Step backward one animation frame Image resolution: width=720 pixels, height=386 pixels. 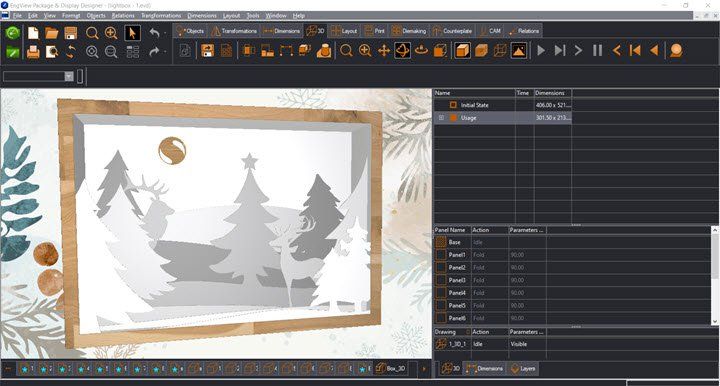[x=616, y=50]
